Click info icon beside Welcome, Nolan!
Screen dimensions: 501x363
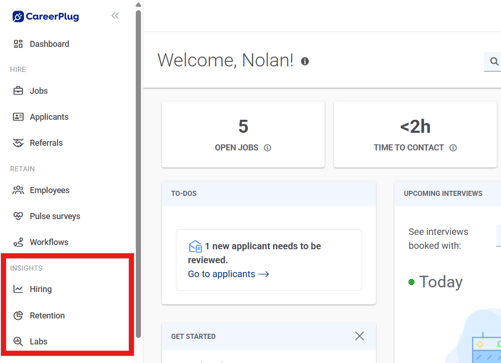[x=305, y=61]
